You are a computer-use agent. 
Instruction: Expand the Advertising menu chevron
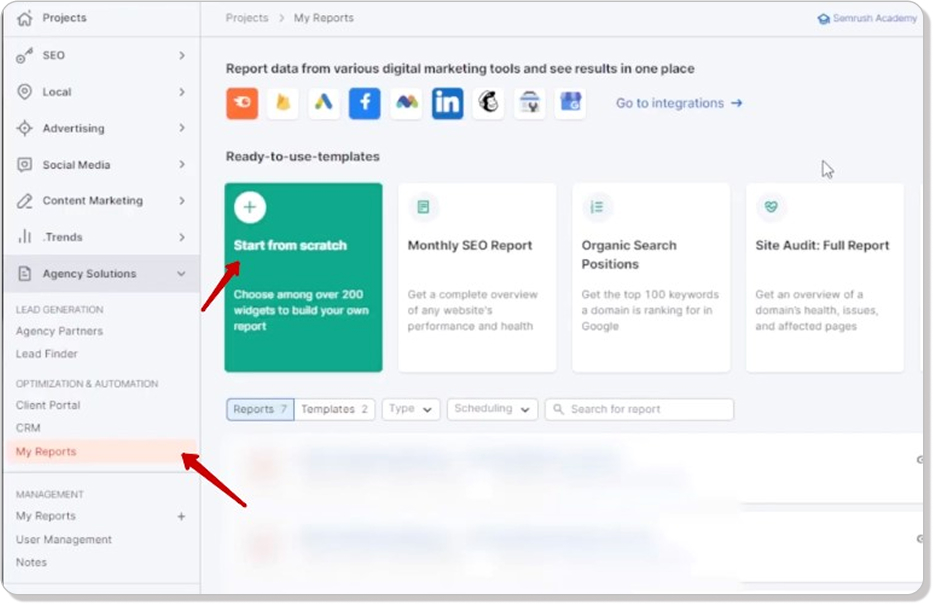[x=181, y=128]
